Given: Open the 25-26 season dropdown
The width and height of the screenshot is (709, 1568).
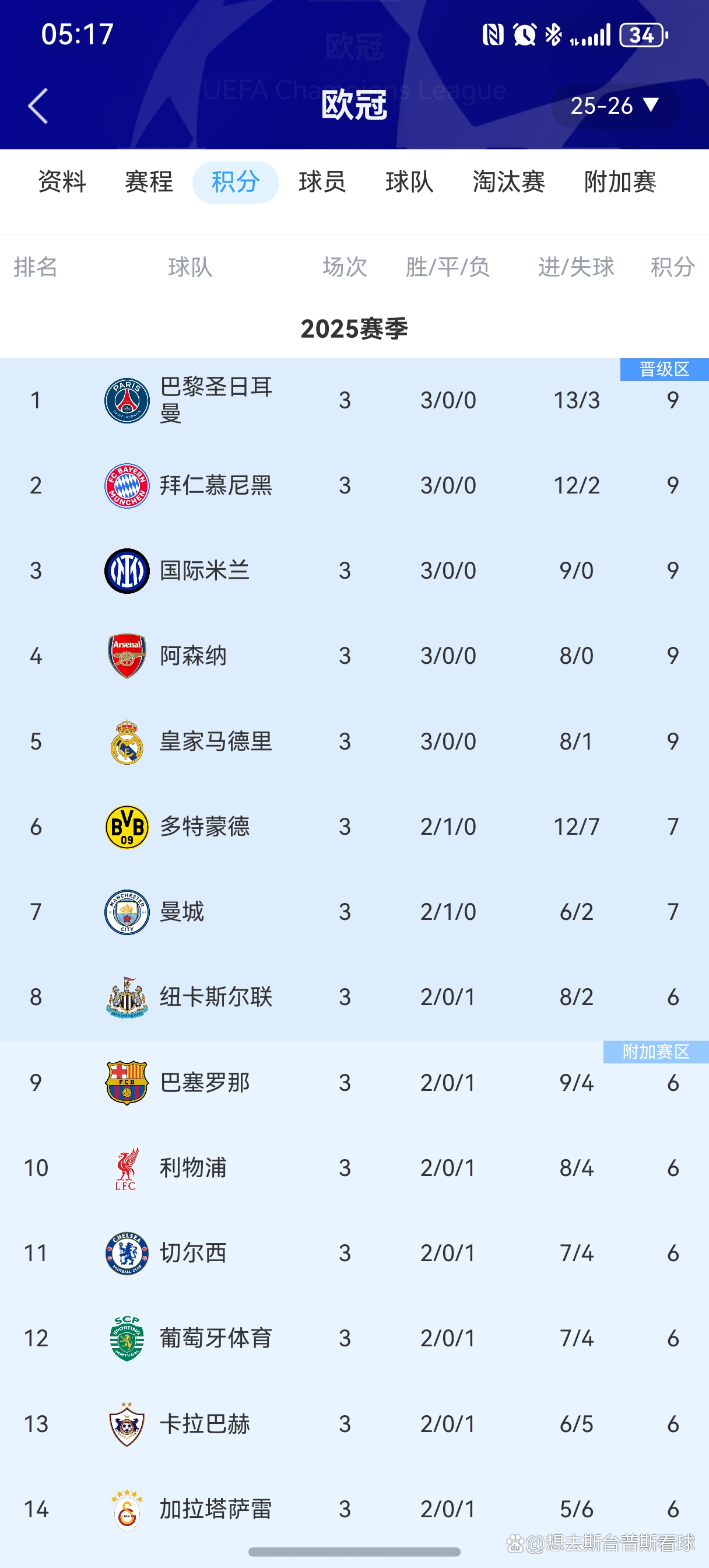Looking at the screenshot, I should [615, 106].
